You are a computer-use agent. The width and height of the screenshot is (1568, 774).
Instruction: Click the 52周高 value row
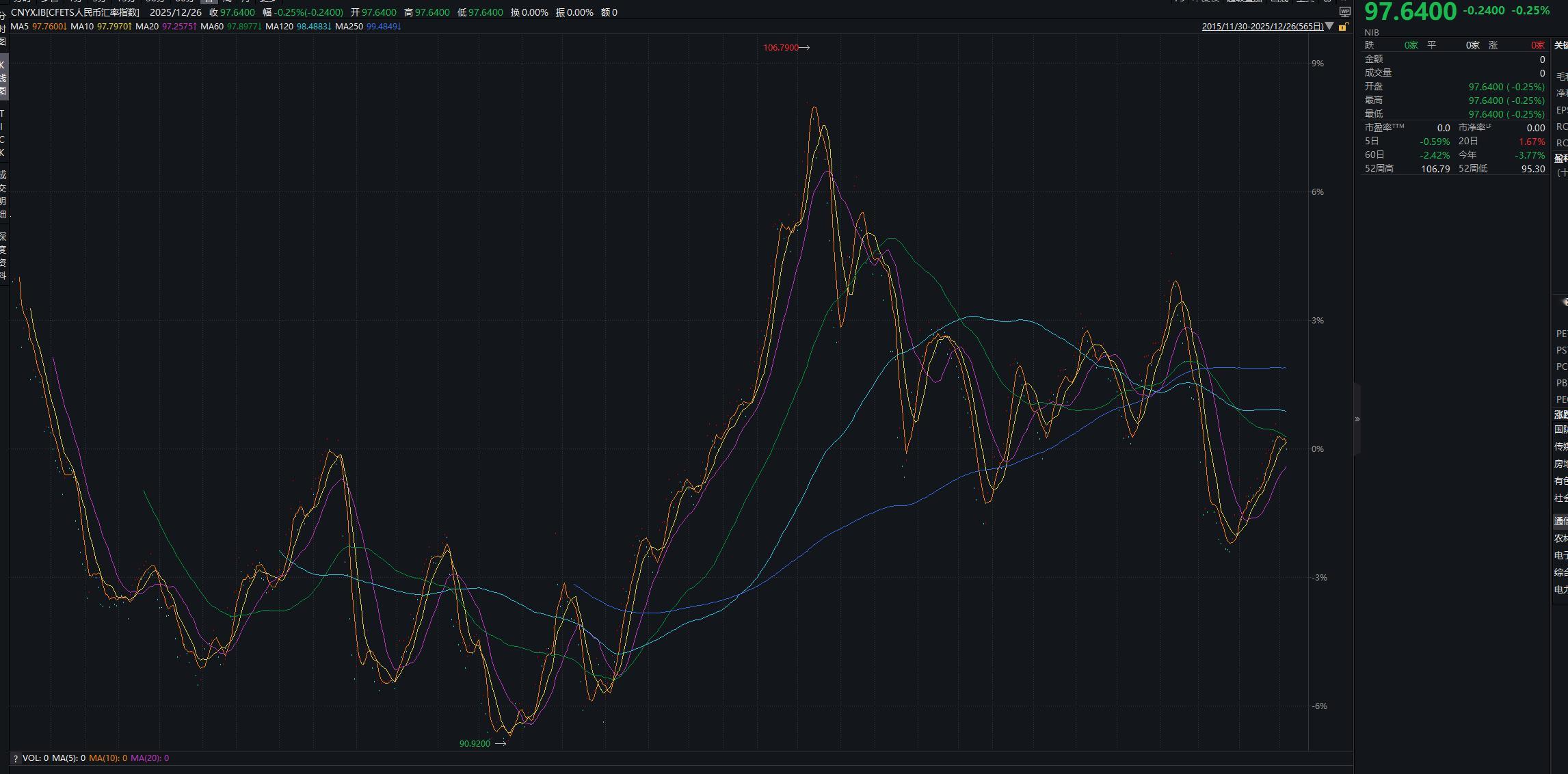[1435, 169]
